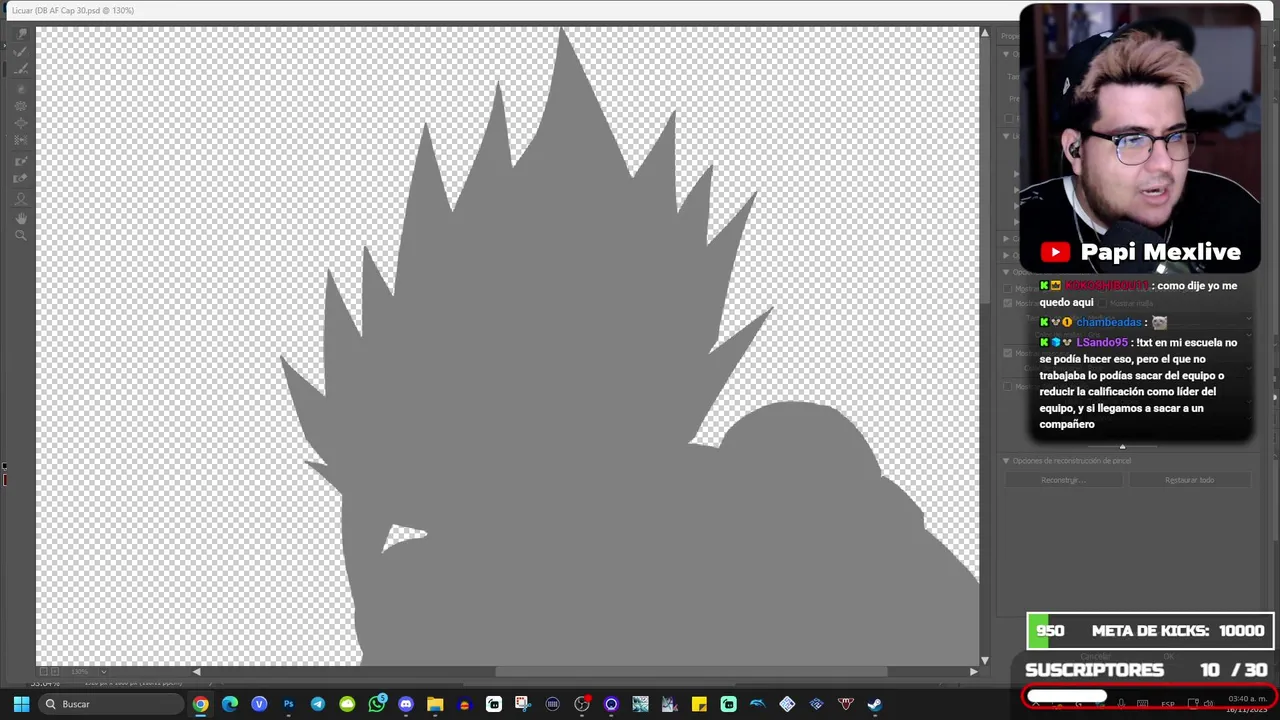Select the Reconstruct tool

pos(21,52)
